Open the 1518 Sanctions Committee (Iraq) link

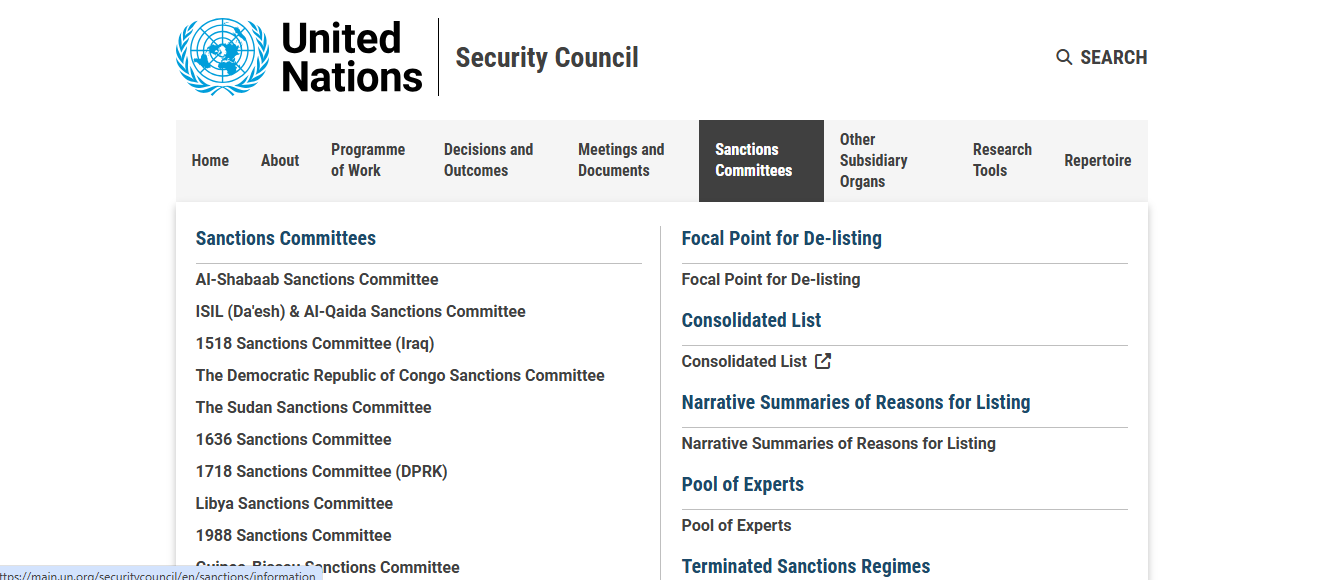(x=315, y=343)
